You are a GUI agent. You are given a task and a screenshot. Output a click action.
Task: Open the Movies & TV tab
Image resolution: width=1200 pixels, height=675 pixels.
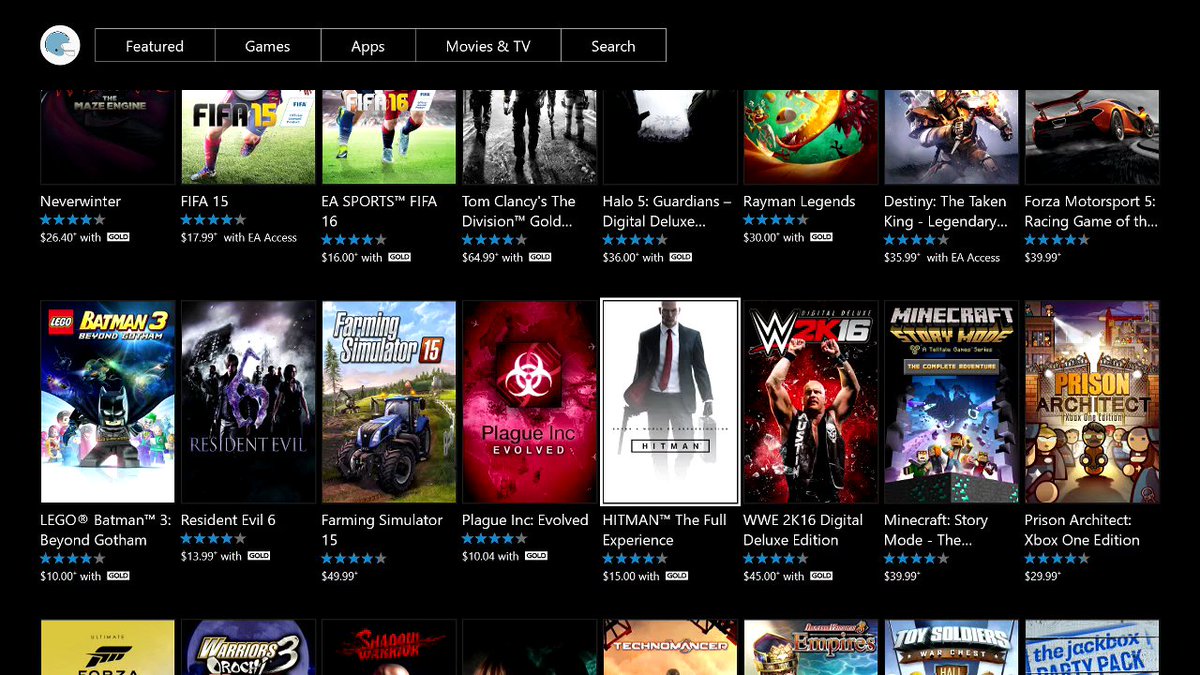(x=488, y=46)
